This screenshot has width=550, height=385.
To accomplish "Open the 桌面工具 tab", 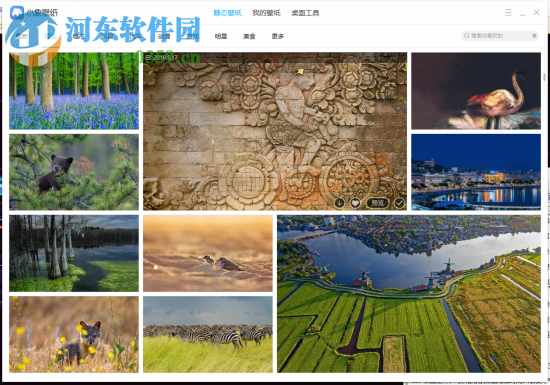I will 305,13.
